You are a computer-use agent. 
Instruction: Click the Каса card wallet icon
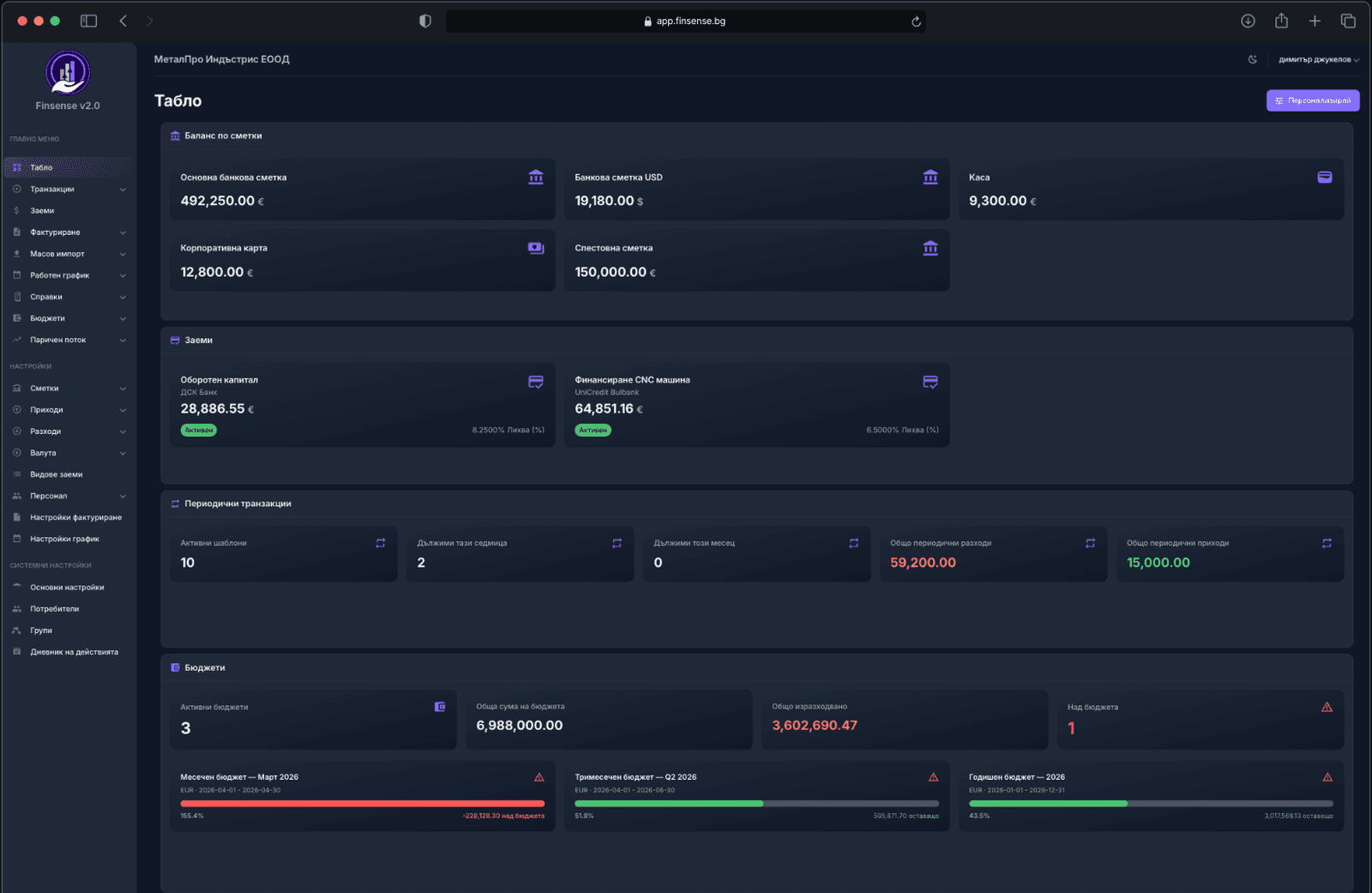1325,177
